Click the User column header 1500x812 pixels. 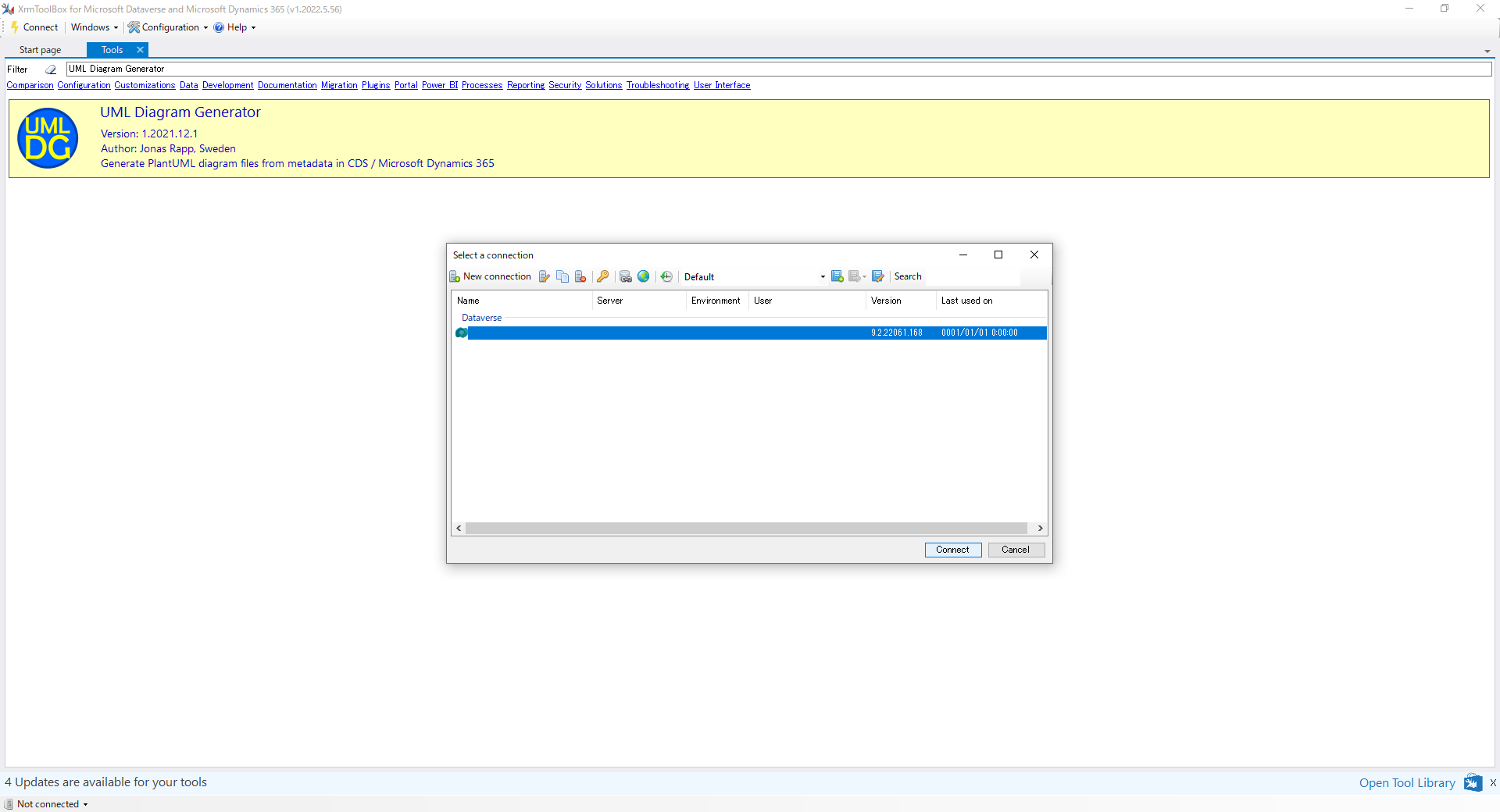pyautogui.click(x=806, y=301)
